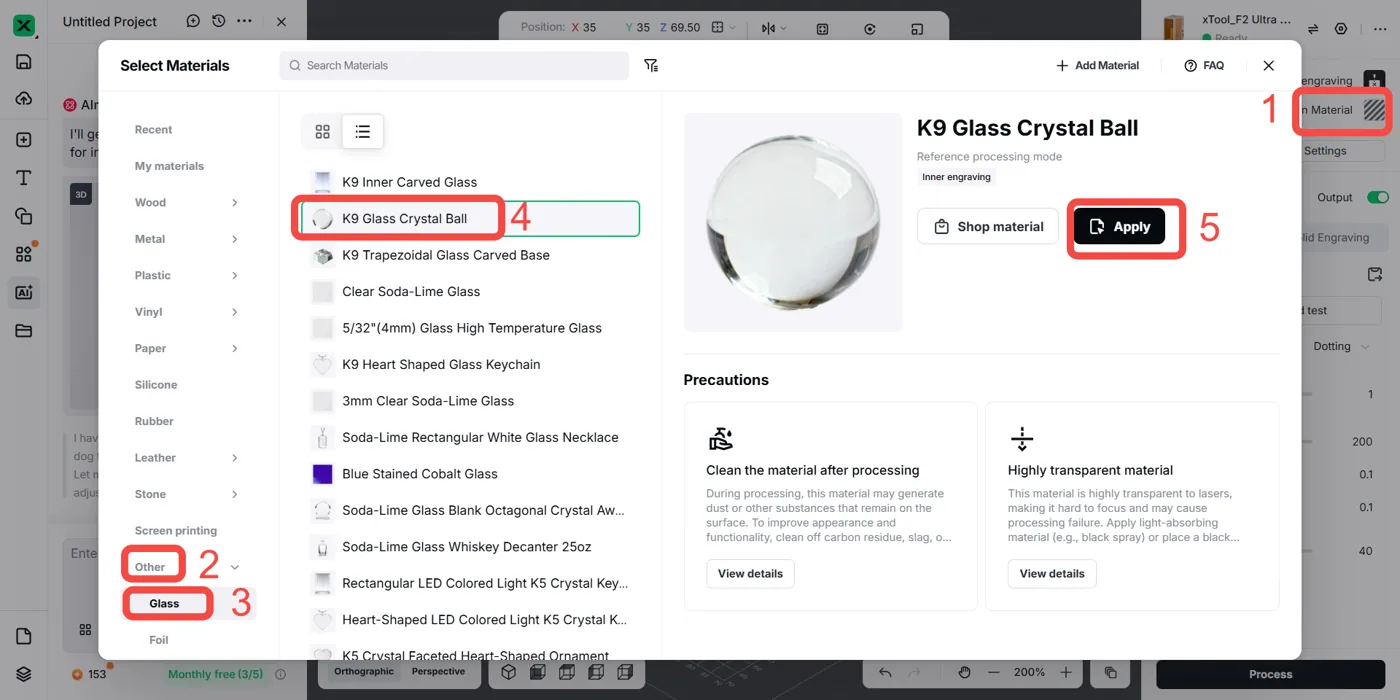Switch to Orthographic view
Viewport: 1400px width, 700px height.
[363, 672]
